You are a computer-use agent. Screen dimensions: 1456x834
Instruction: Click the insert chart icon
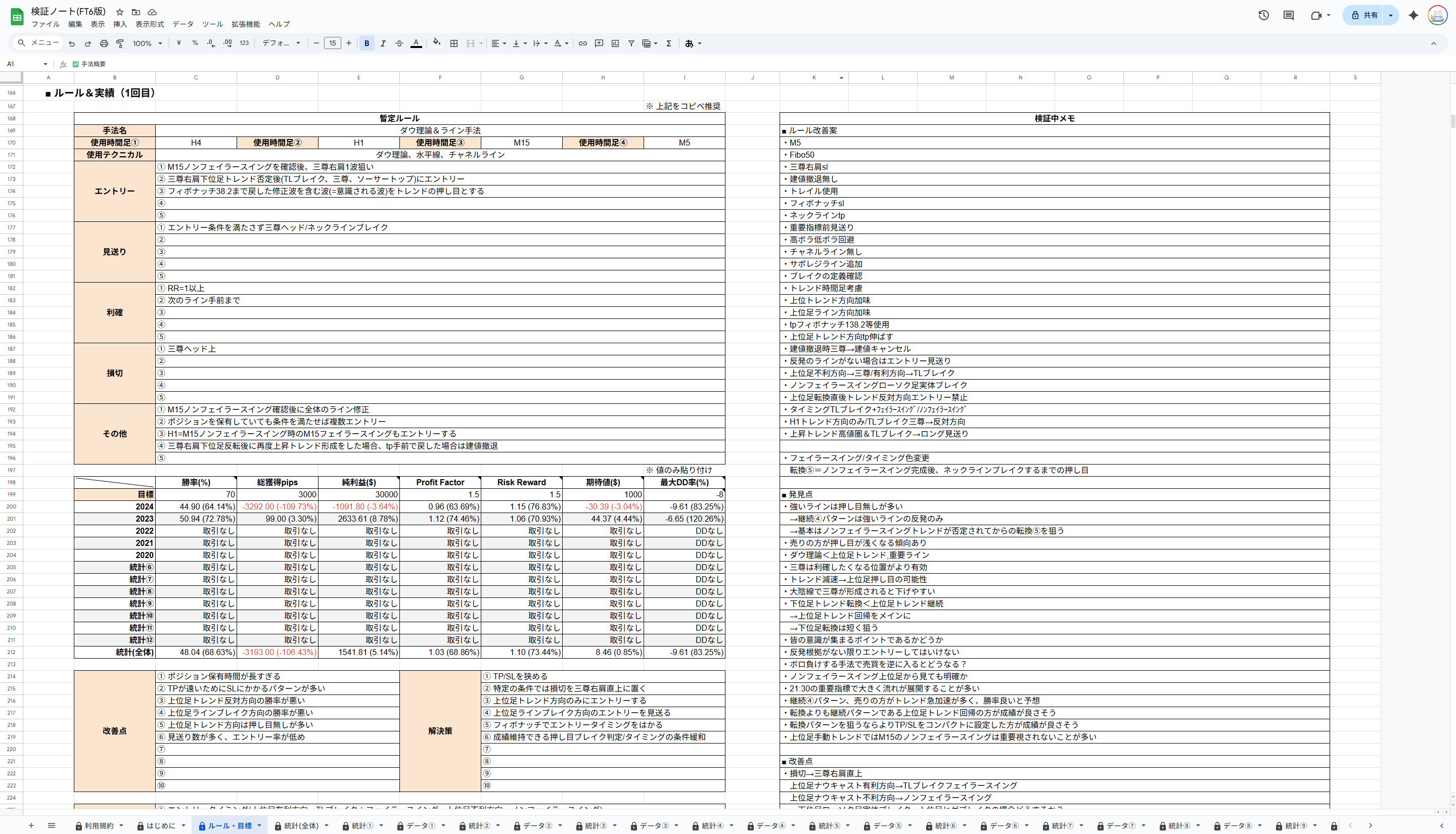[x=615, y=43]
